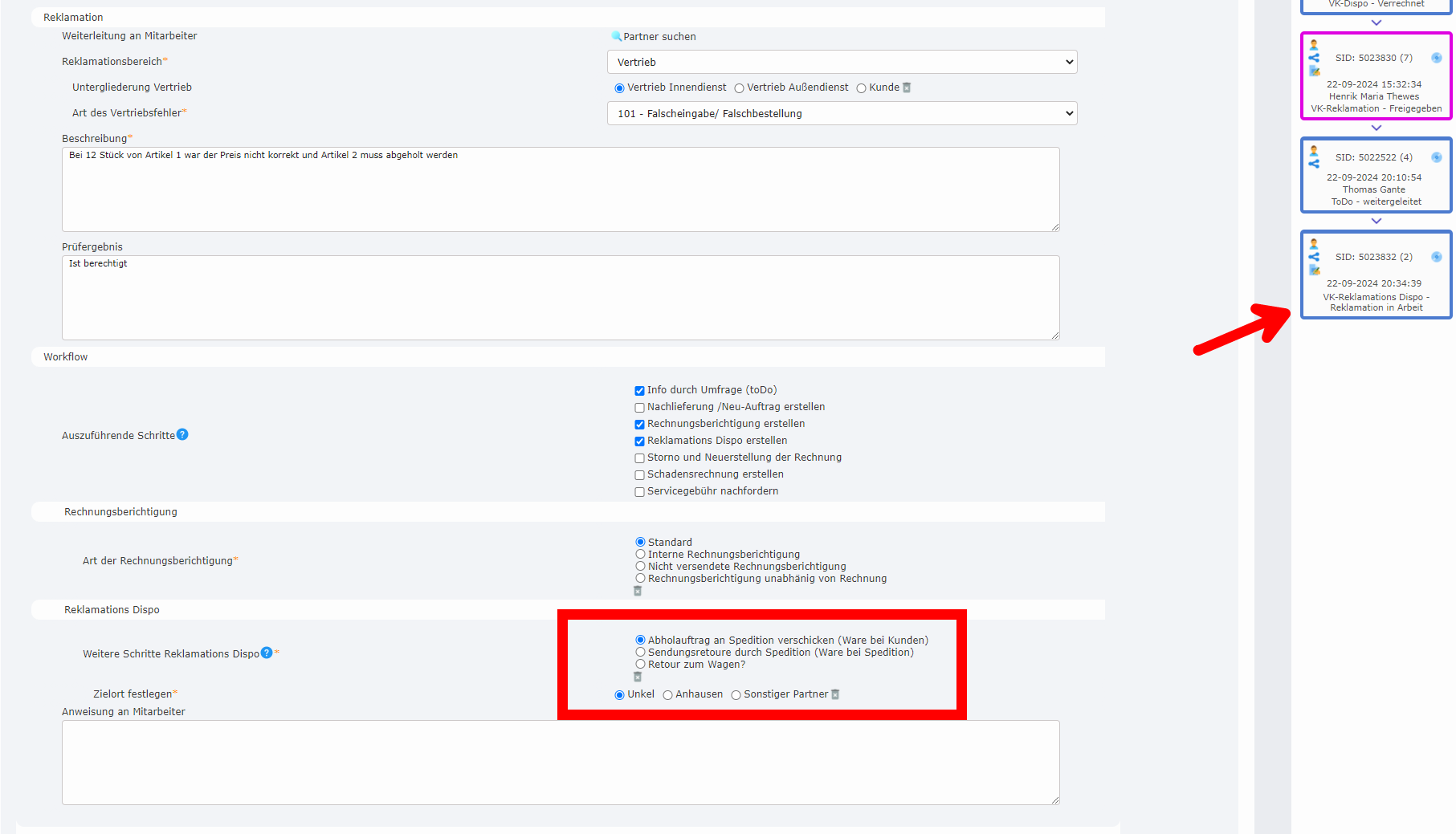This screenshot has height=834, width=1456.
Task: Click inside the Anweisung an Mitarbeiter text field
Action: coord(561,763)
